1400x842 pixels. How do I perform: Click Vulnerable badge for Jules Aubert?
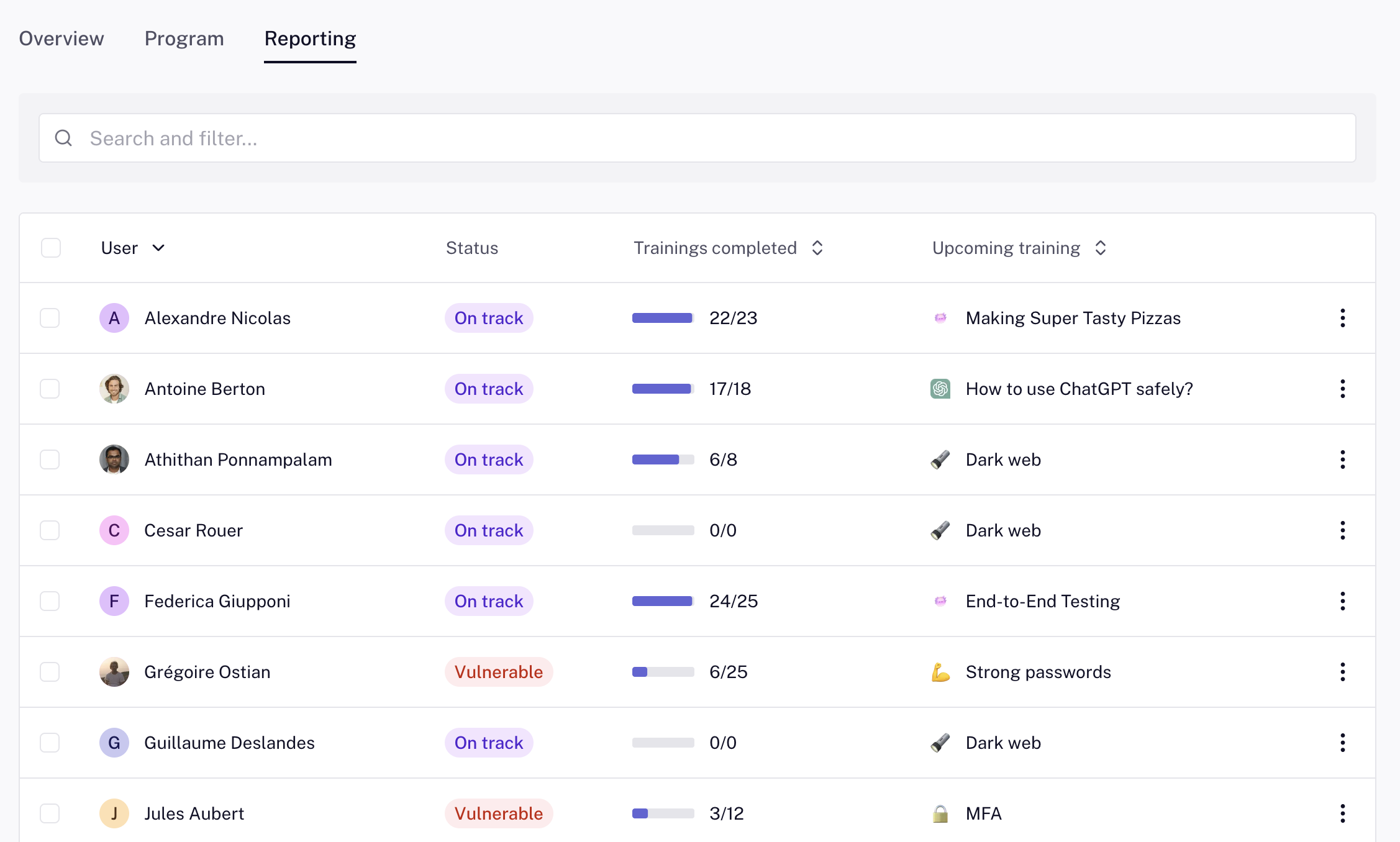(x=499, y=813)
